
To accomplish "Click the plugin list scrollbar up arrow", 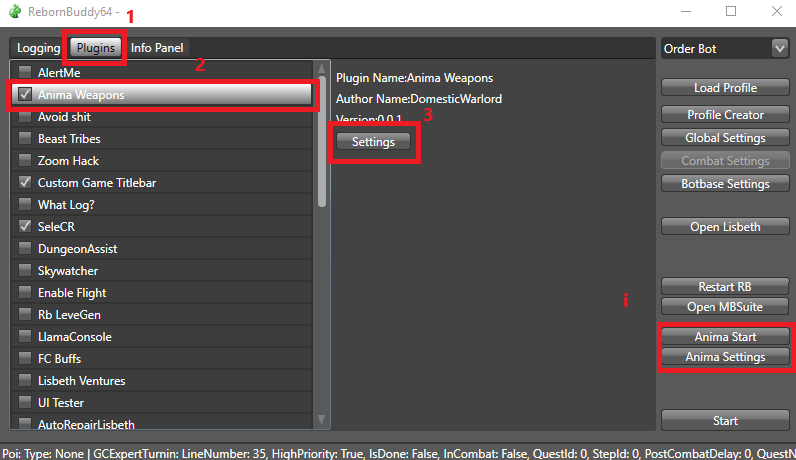I will pos(321,68).
